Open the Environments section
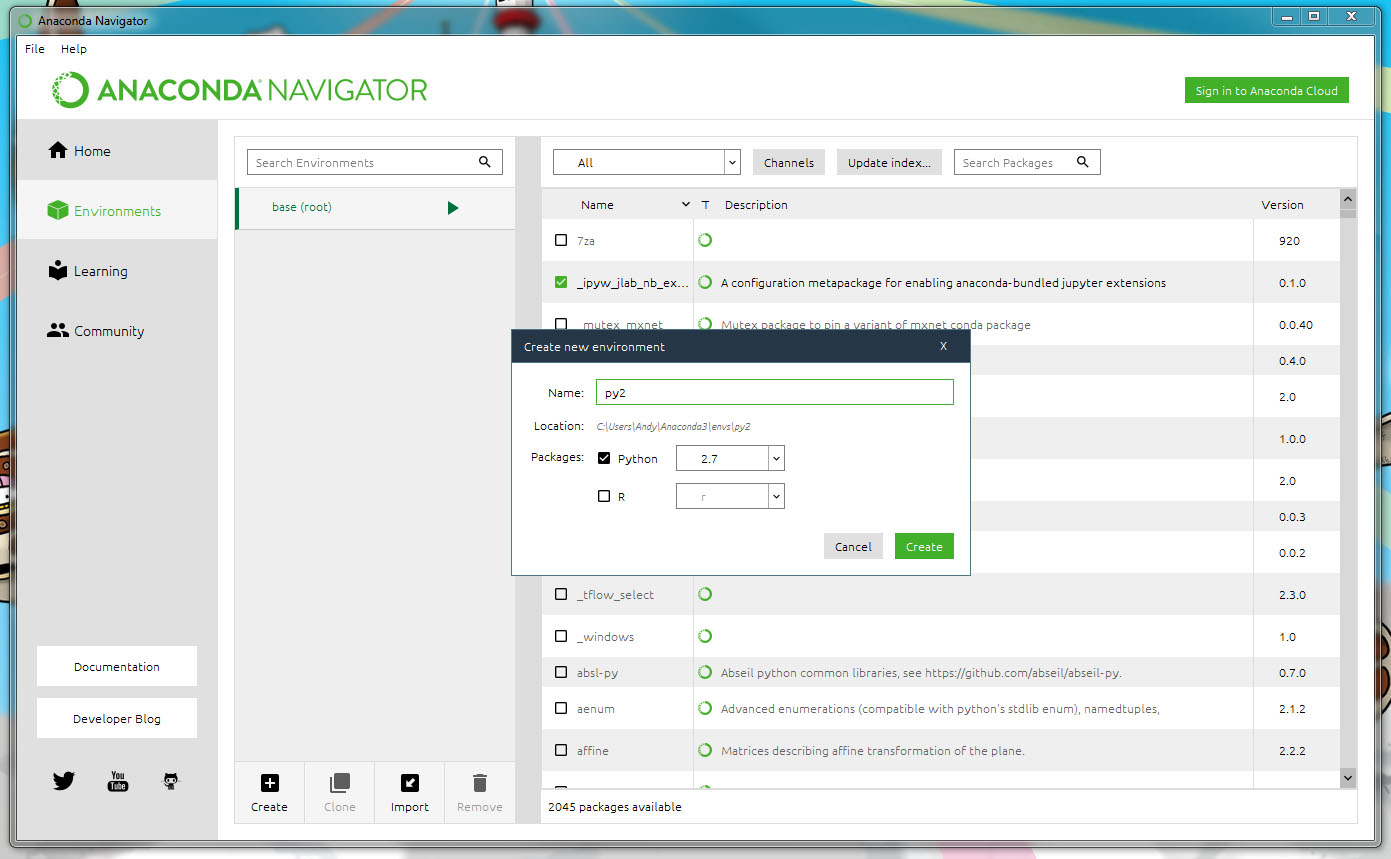1391x859 pixels. coord(116,211)
